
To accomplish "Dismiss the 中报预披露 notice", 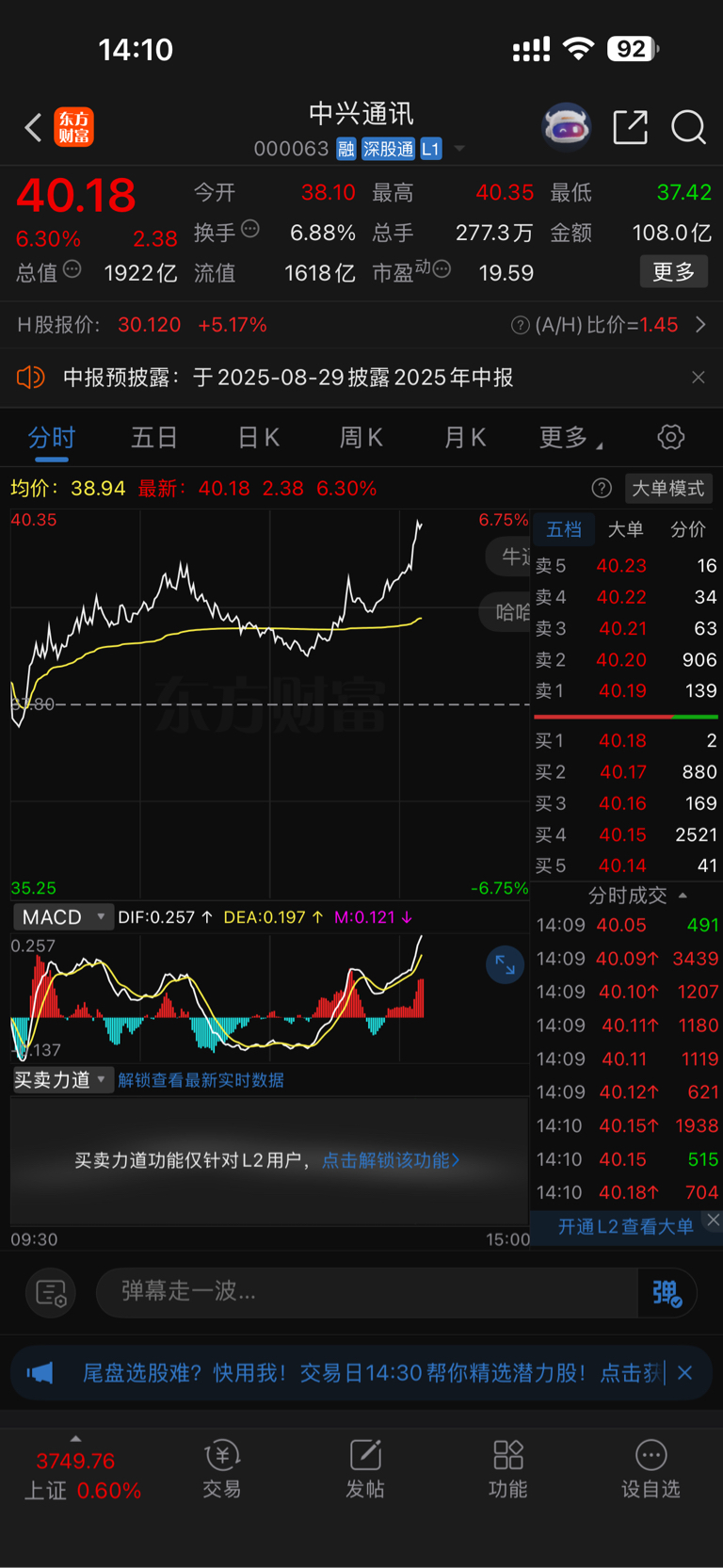I will 698,378.
